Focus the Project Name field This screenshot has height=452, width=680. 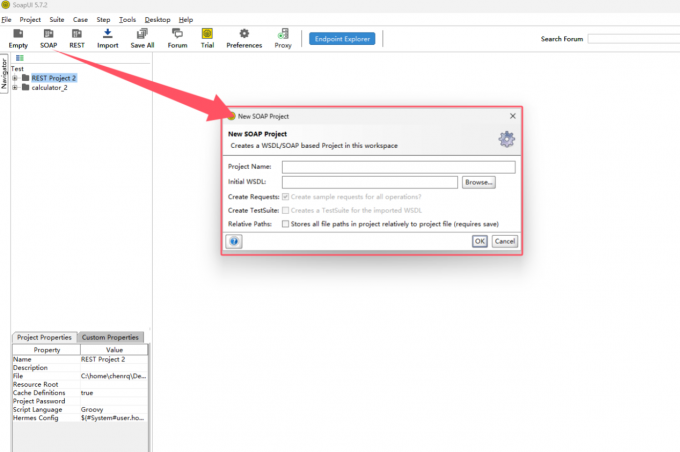(x=399, y=167)
